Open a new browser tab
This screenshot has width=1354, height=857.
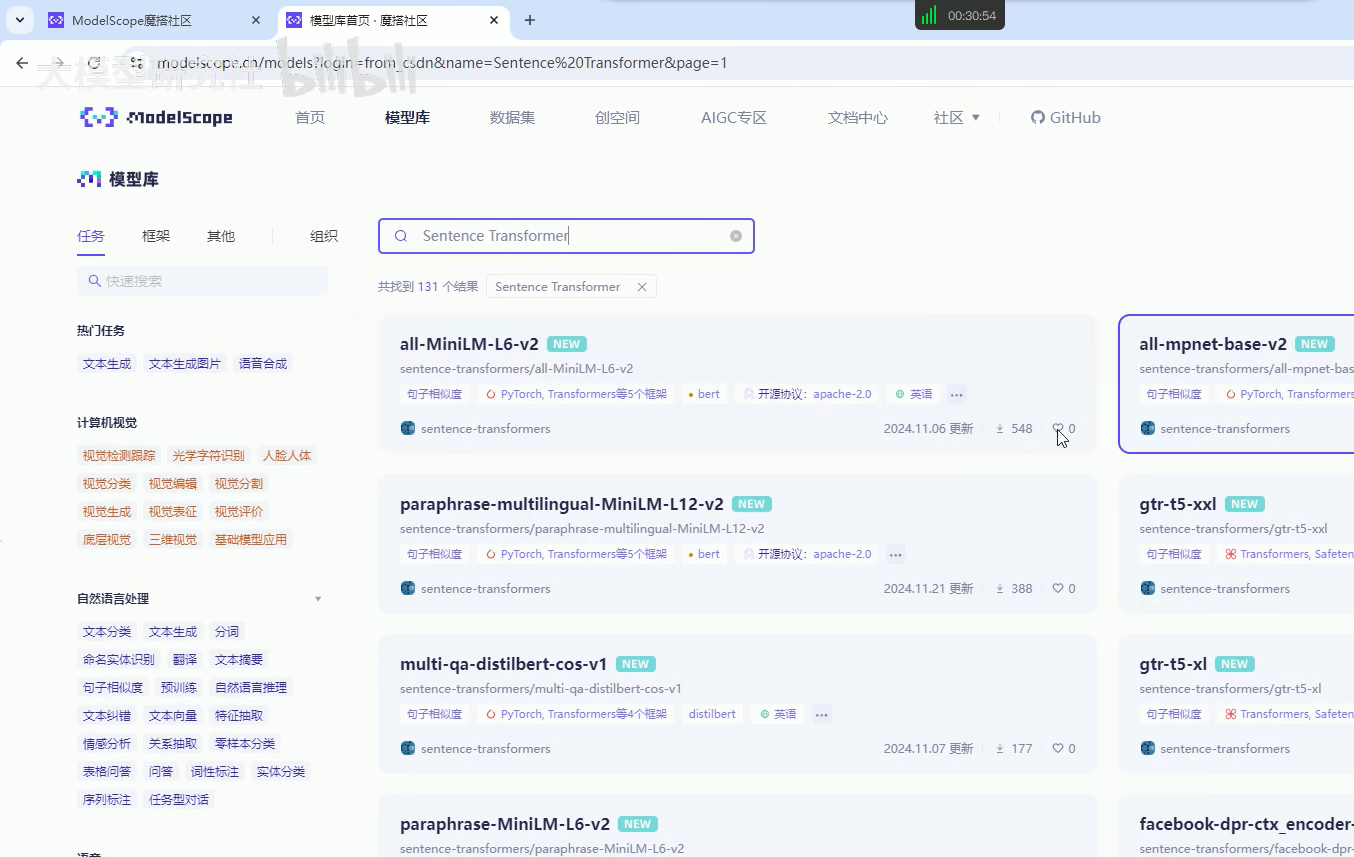pyautogui.click(x=530, y=20)
